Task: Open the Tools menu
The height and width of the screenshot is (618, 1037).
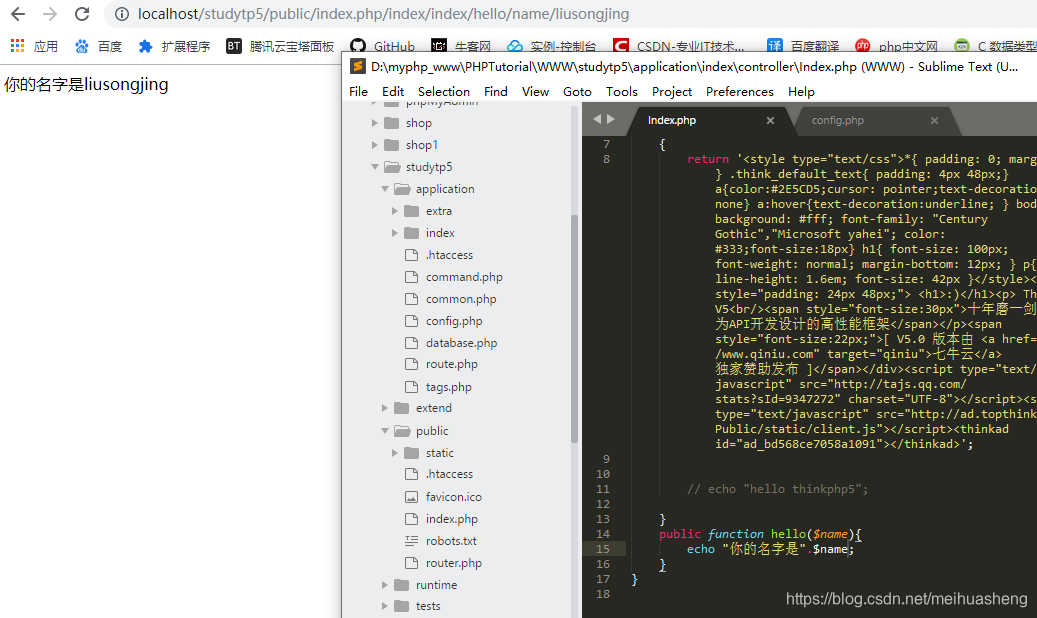Action: pyautogui.click(x=622, y=92)
